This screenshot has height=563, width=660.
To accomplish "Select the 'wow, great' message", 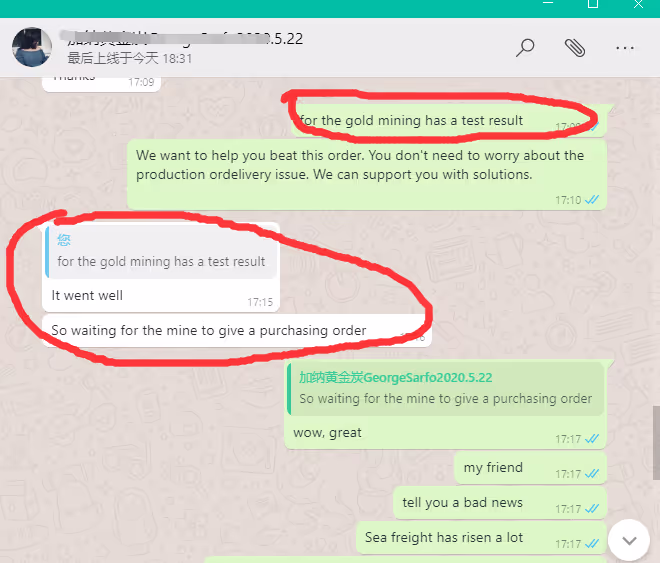I will point(327,433).
